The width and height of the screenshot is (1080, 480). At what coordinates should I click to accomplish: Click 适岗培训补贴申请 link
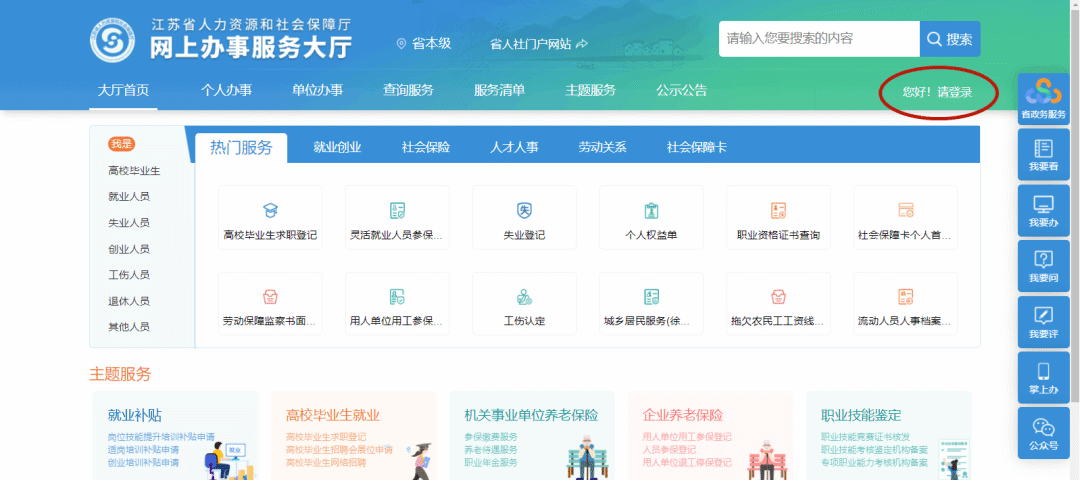[143, 450]
